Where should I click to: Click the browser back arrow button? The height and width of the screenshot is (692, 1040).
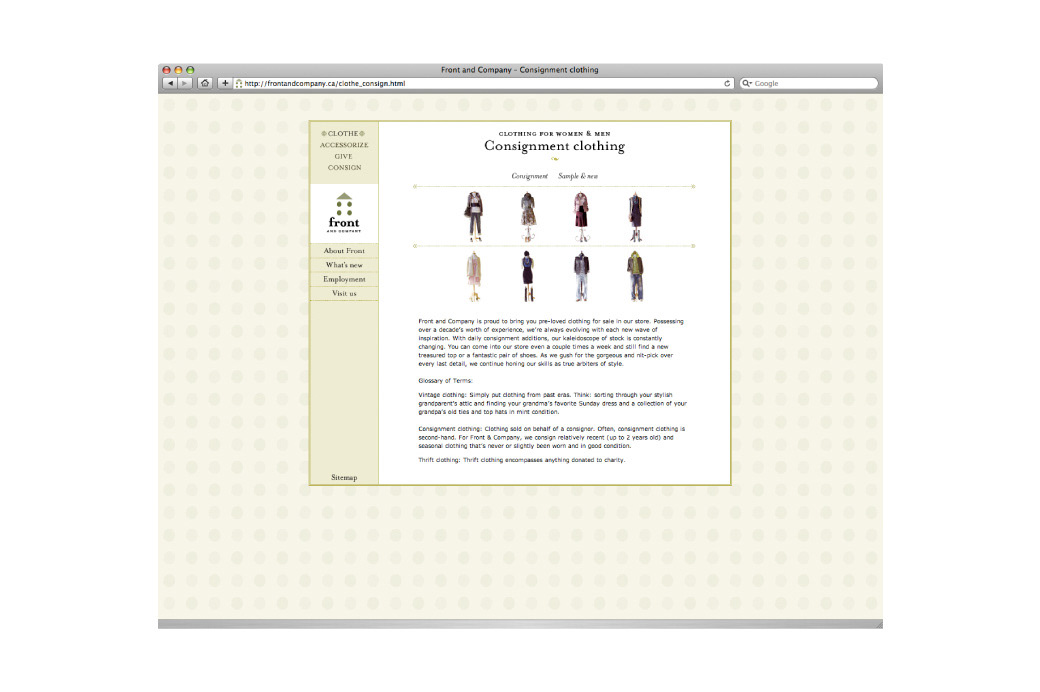point(170,84)
